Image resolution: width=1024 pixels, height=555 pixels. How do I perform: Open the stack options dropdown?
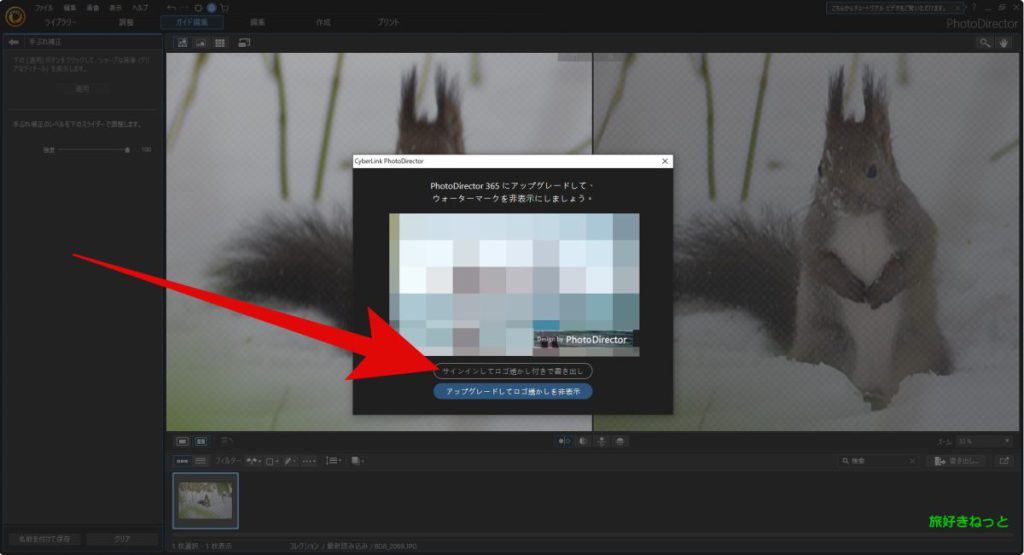357,461
